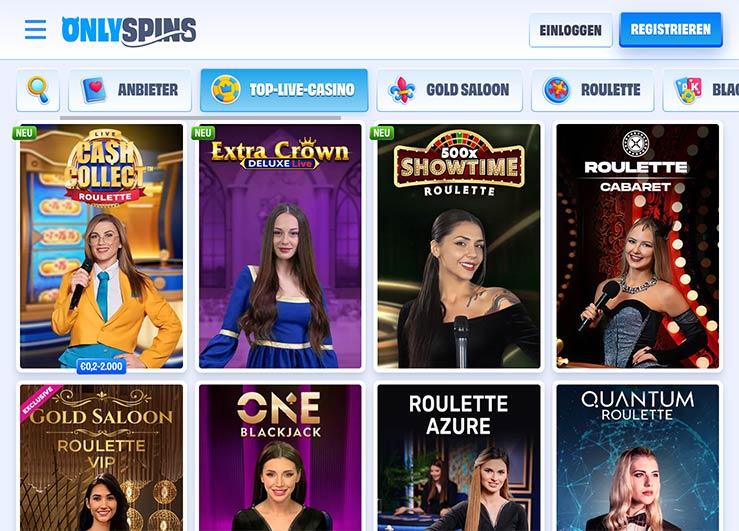Switch to the Gold Saloon tab
This screenshot has width=739, height=531.
[450, 90]
